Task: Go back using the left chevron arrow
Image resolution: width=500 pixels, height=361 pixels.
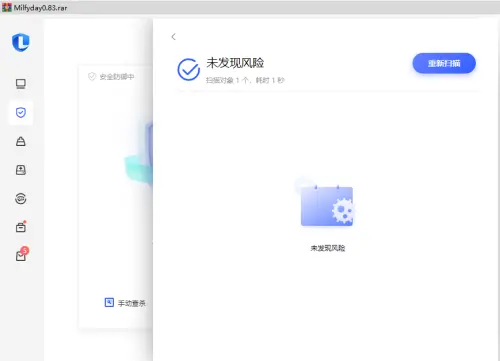Action: (173, 37)
